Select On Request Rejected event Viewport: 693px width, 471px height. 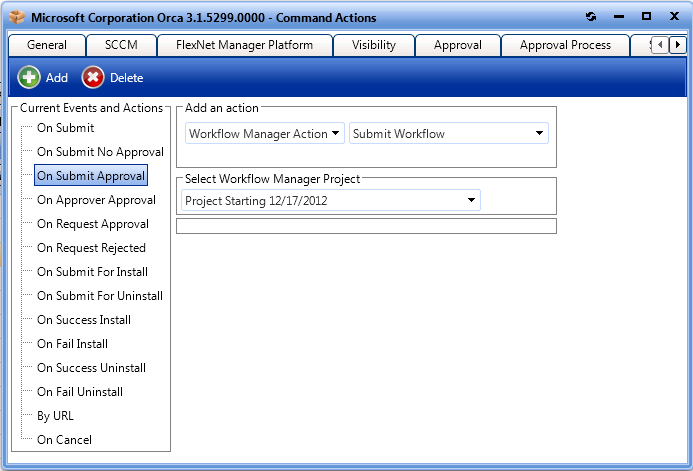(x=91, y=248)
